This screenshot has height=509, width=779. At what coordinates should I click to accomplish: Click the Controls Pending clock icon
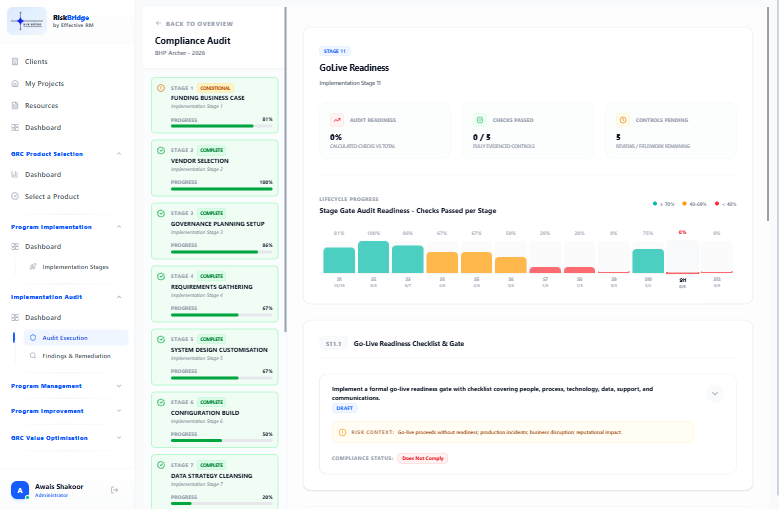point(623,120)
